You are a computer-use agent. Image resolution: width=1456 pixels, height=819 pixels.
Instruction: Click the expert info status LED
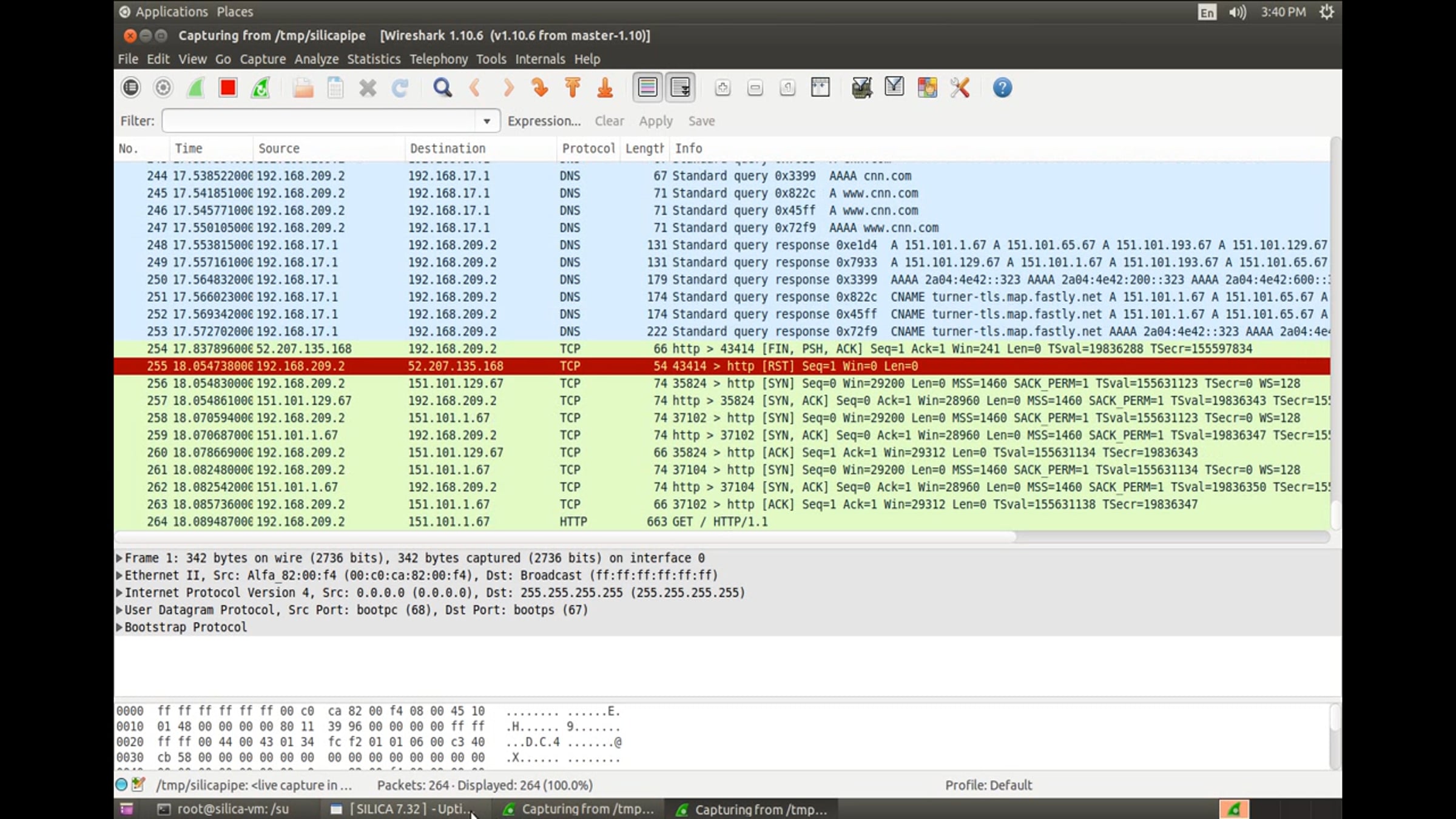tap(121, 785)
